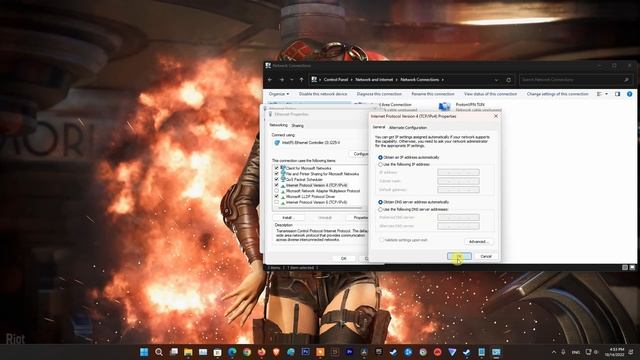Select Use the following IP address

coord(380,164)
